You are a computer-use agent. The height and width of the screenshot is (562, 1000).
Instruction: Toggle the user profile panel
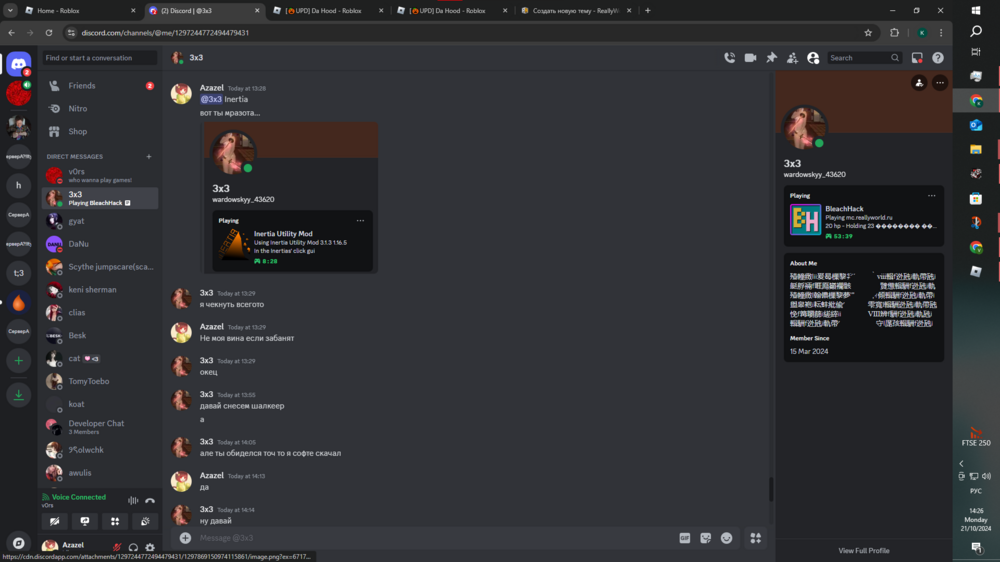(813, 57)
